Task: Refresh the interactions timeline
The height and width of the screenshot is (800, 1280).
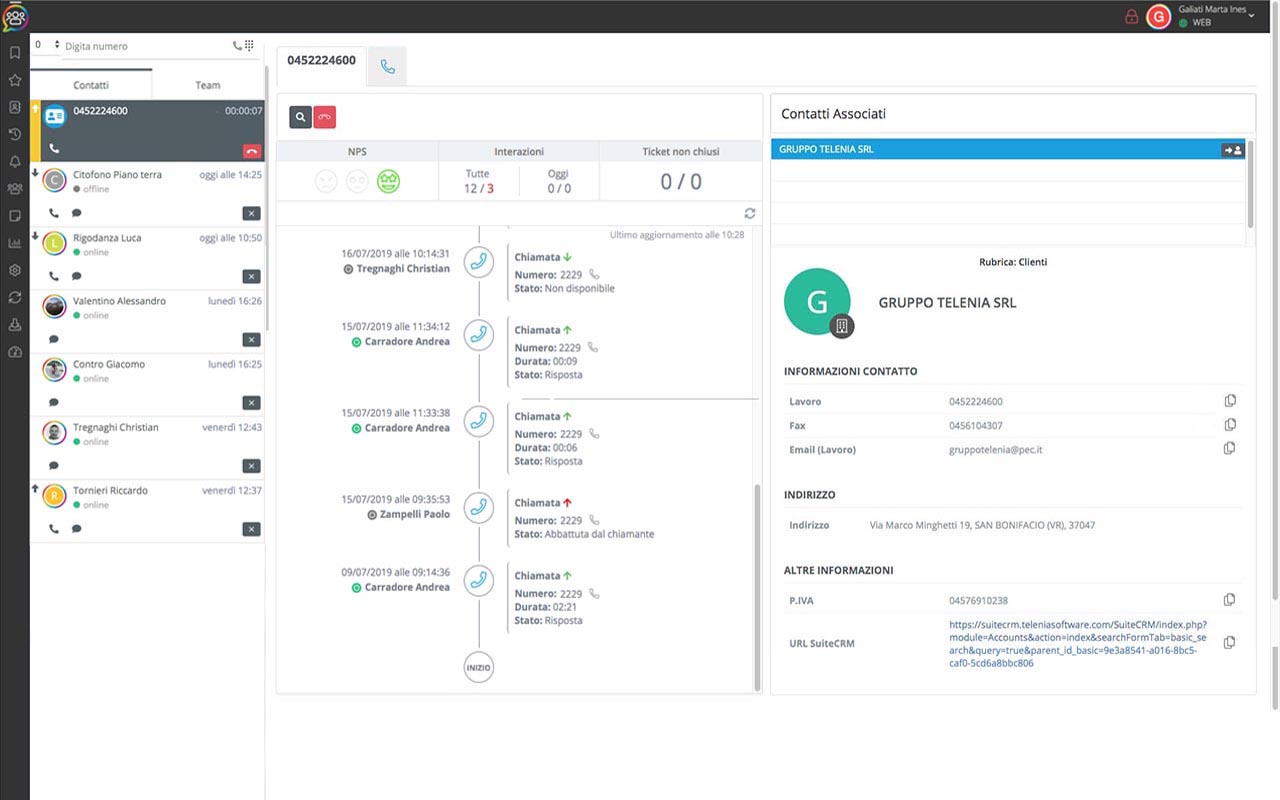Action: [x=750, y=213]
